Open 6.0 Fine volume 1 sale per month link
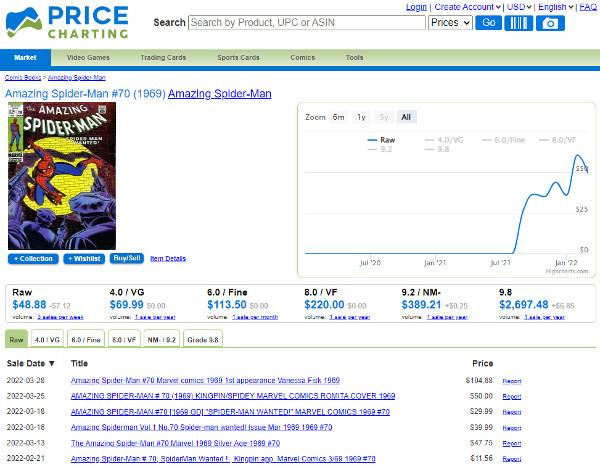This screenshot has width=600, height=467. (255, 317)
